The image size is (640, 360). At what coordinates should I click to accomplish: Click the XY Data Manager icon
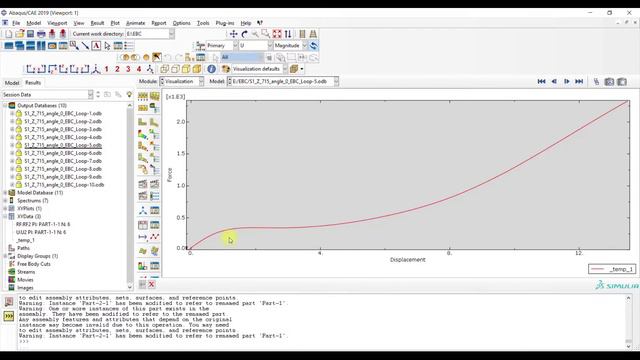[x=155, y=225]
